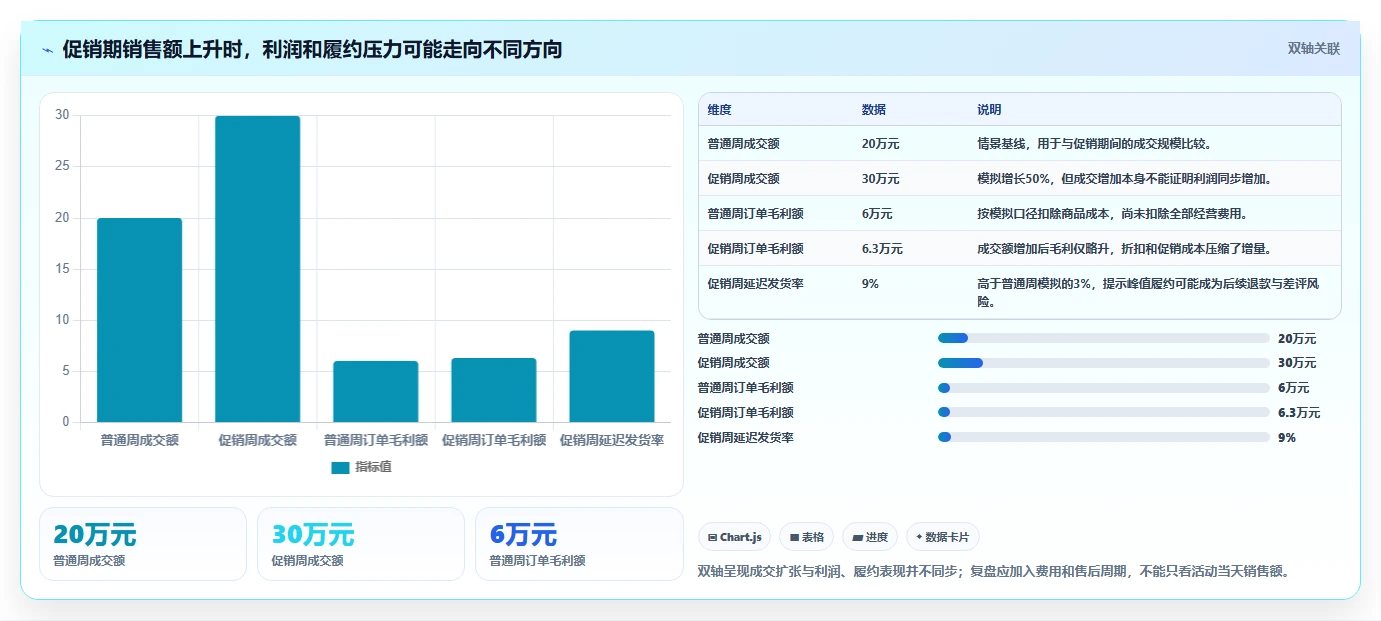Select the 数据卡片 chip
The width and height of the screenshot is (1381, 621).
click(x=943, y=537)
